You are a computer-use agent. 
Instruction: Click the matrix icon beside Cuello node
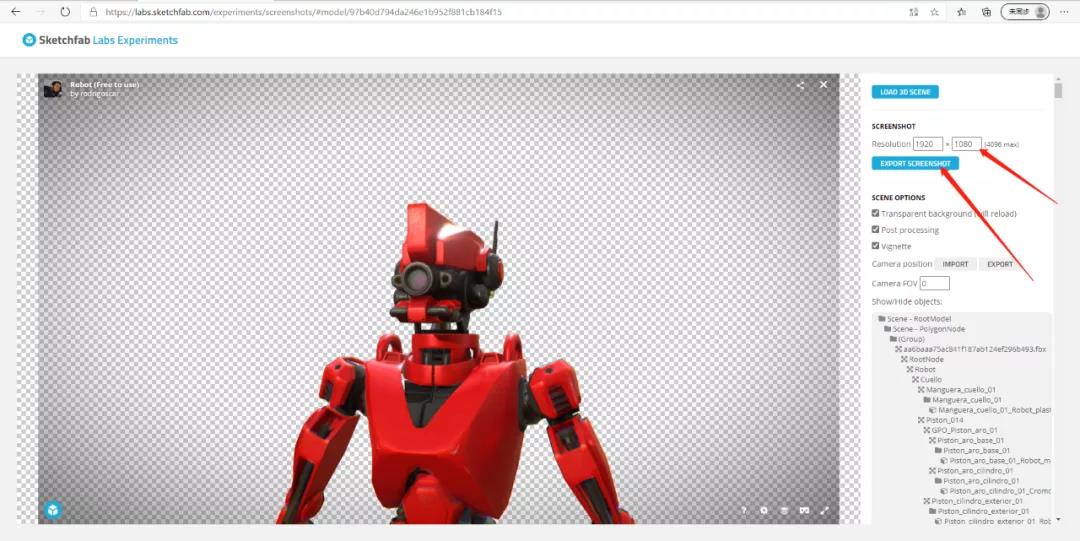915,380
